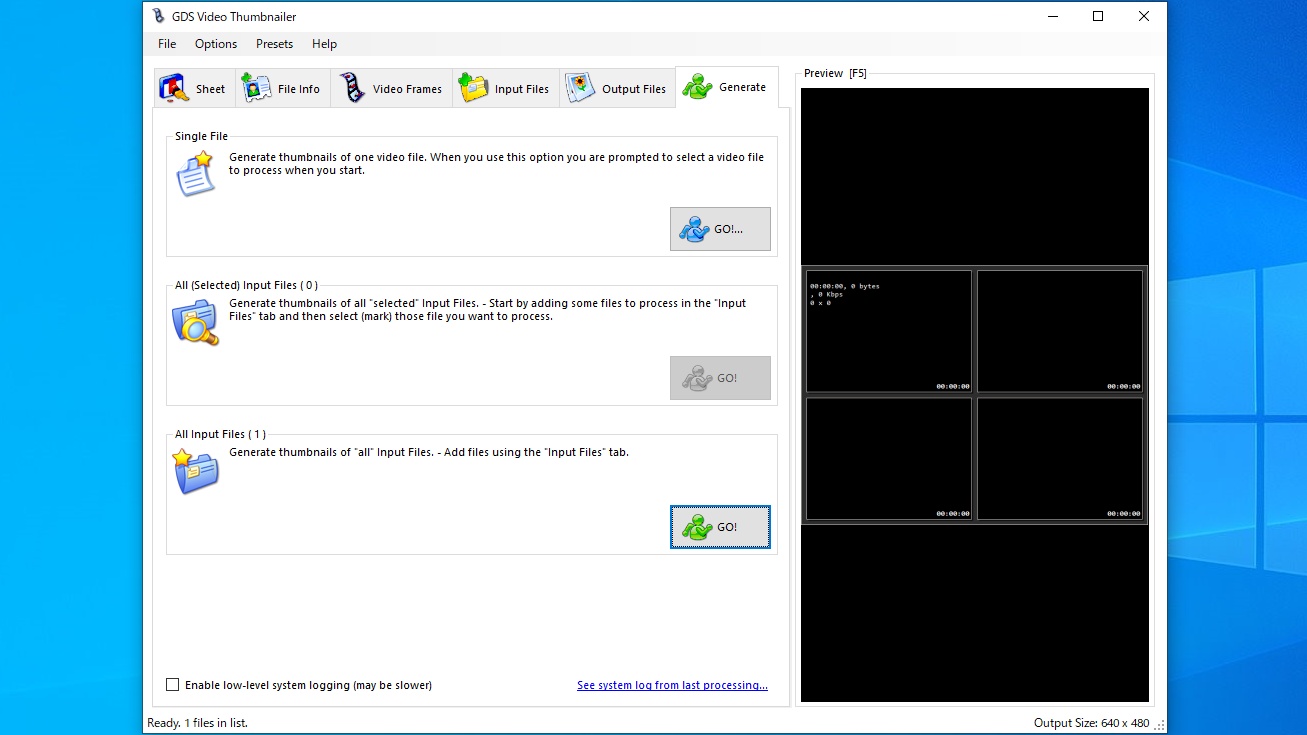Open the Presets menu
The width and height of the screenshot is (1307, 735).
(x=274, y=44)
